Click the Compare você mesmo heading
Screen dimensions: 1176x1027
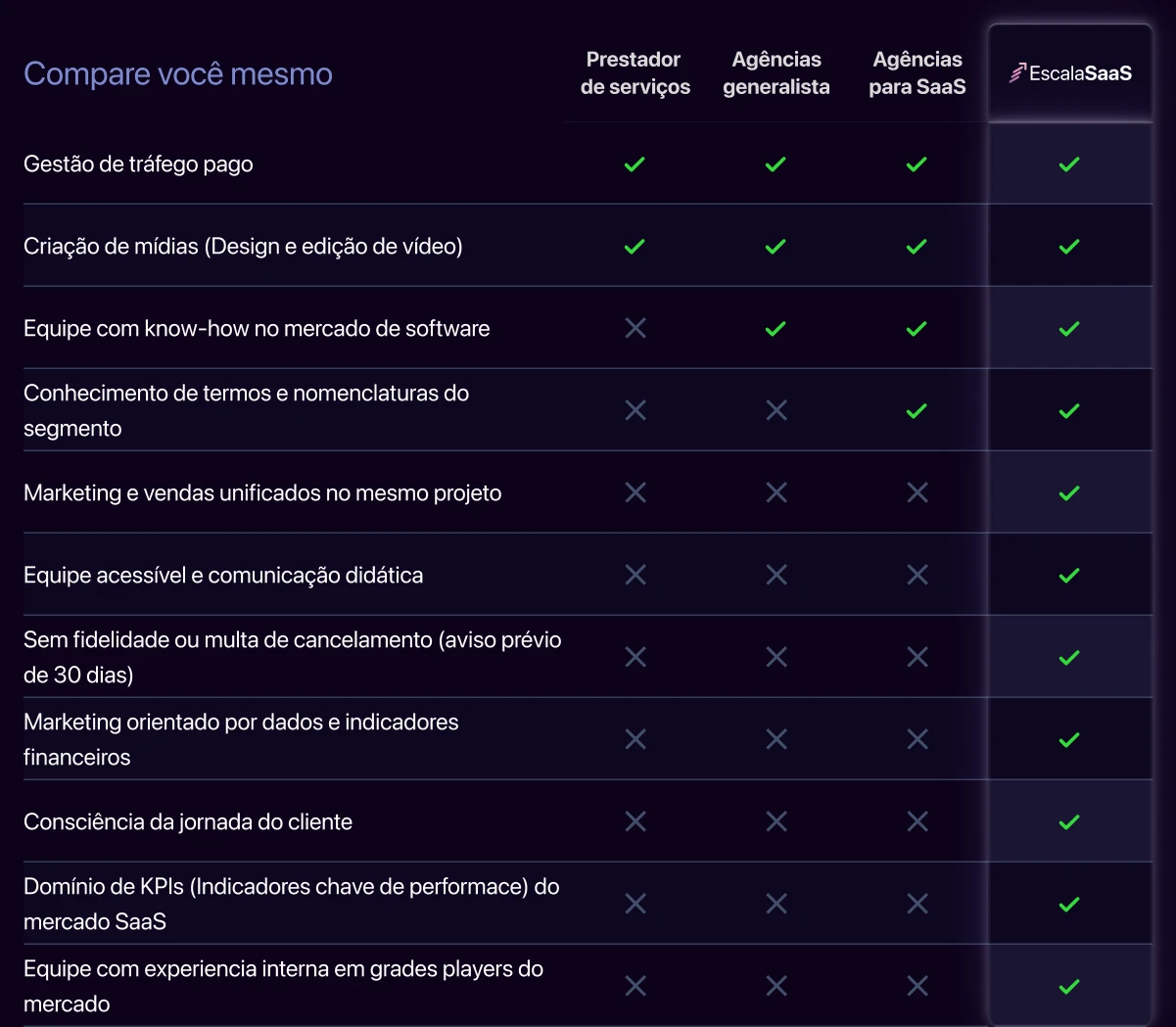(x=178, y=74)
